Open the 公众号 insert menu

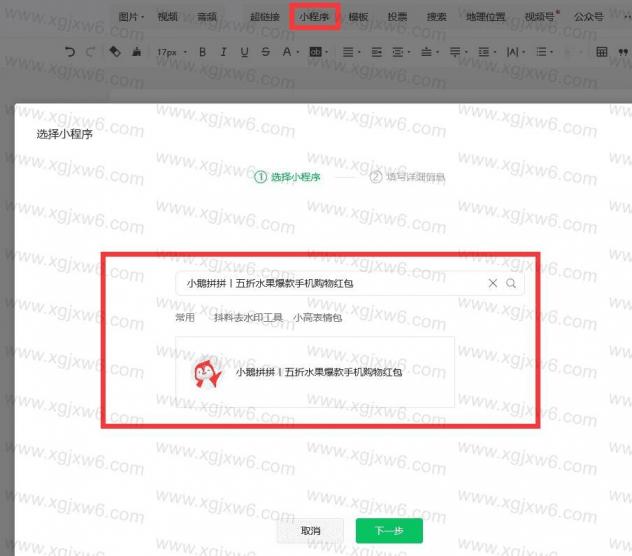(588, 17)
